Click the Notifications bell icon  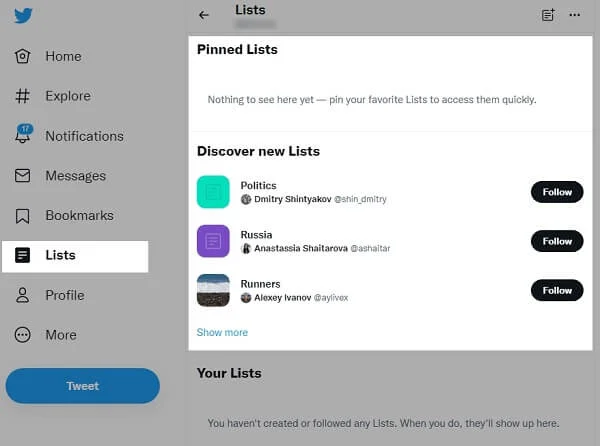click(22, 135)
